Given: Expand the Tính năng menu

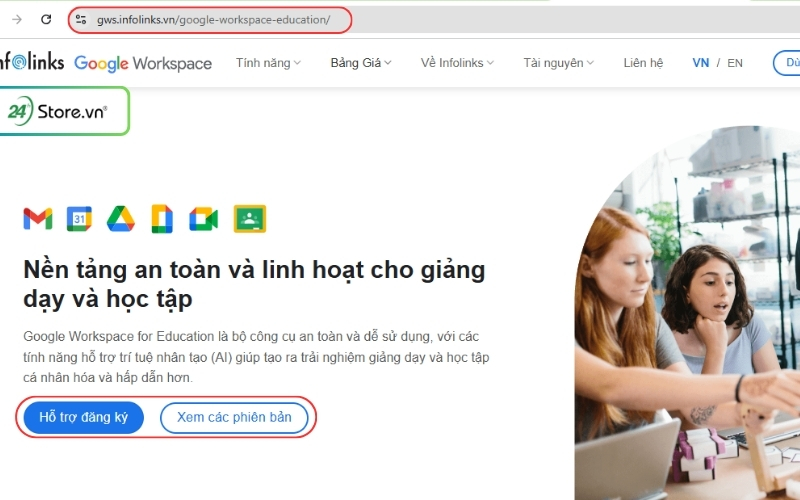Looking at the screenshot, I should (x=268, y=63).
